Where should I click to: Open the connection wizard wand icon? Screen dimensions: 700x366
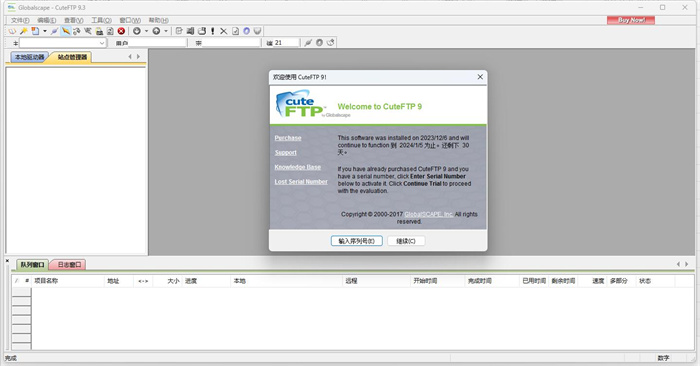24,31
